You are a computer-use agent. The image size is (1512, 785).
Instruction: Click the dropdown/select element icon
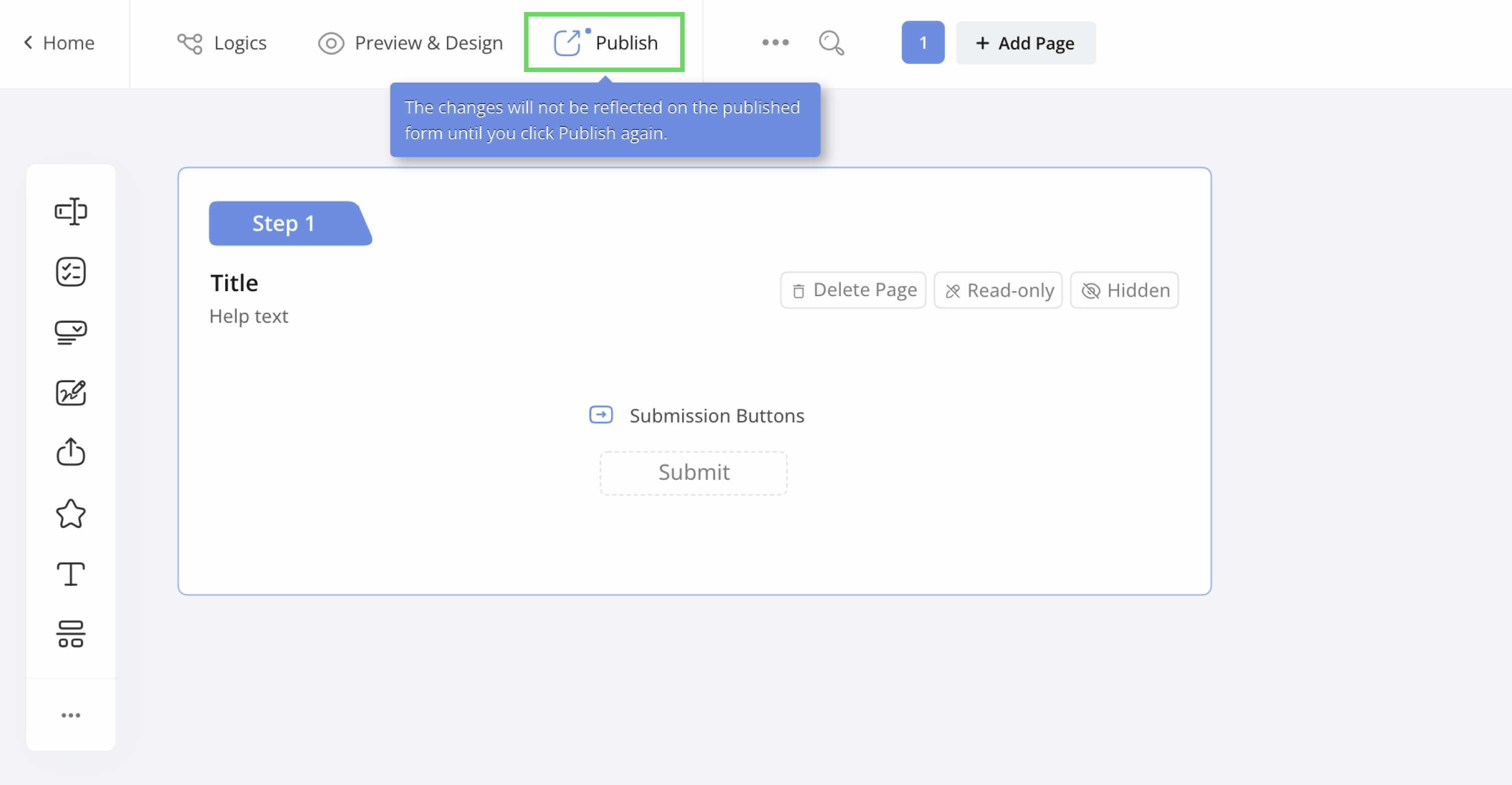[x=72, y=331]
